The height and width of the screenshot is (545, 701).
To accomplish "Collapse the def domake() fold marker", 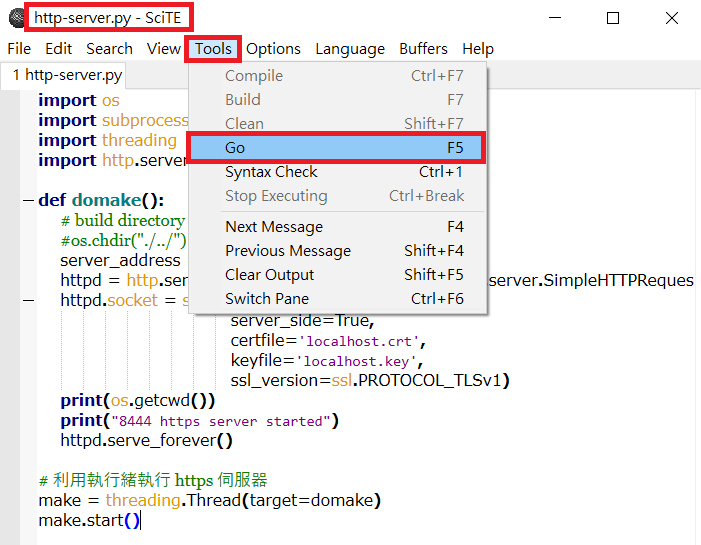I will tap(29, 200).
